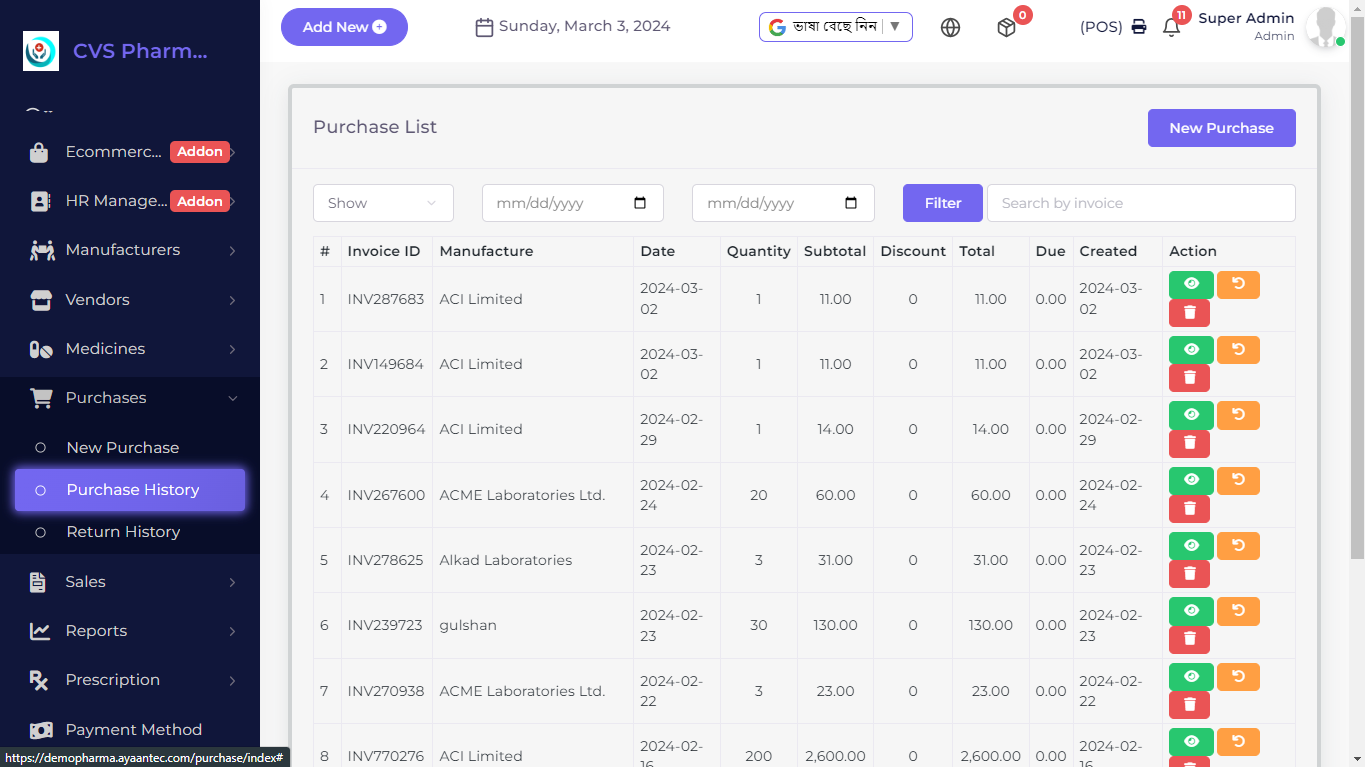Click the bell notification icon
Image resolution: width=1365 pixels, height=767 pixels.
[1171, 28]
